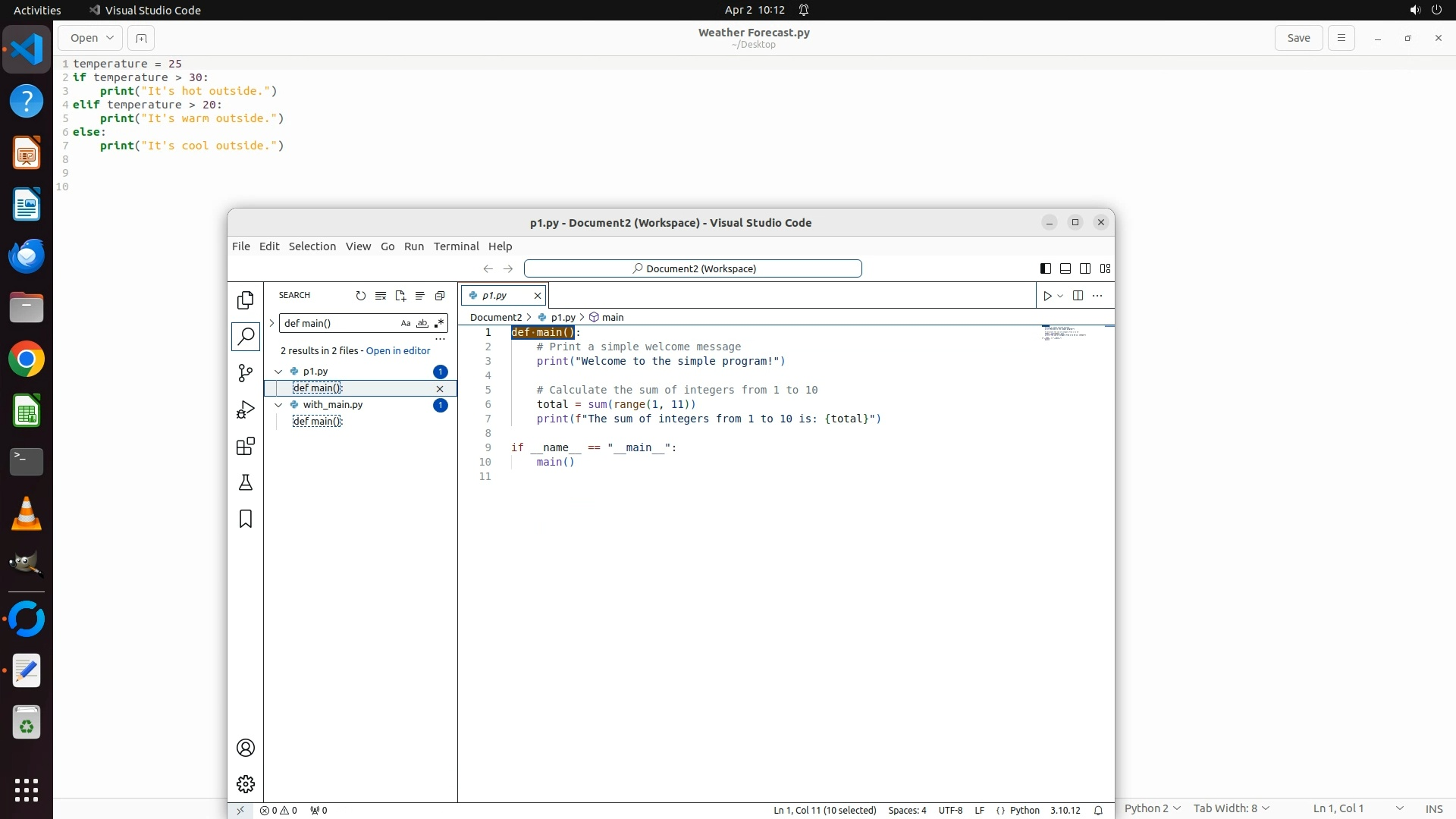Open the Selection menu
Viewport: 1456px width, 819px height.
pyautogui.click(x=312, y=246)
